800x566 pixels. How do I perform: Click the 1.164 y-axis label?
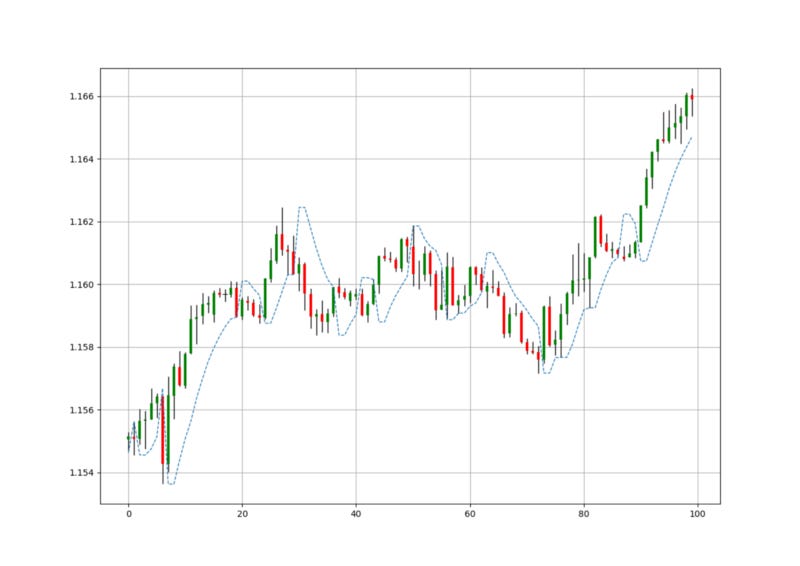pos(81,159)
